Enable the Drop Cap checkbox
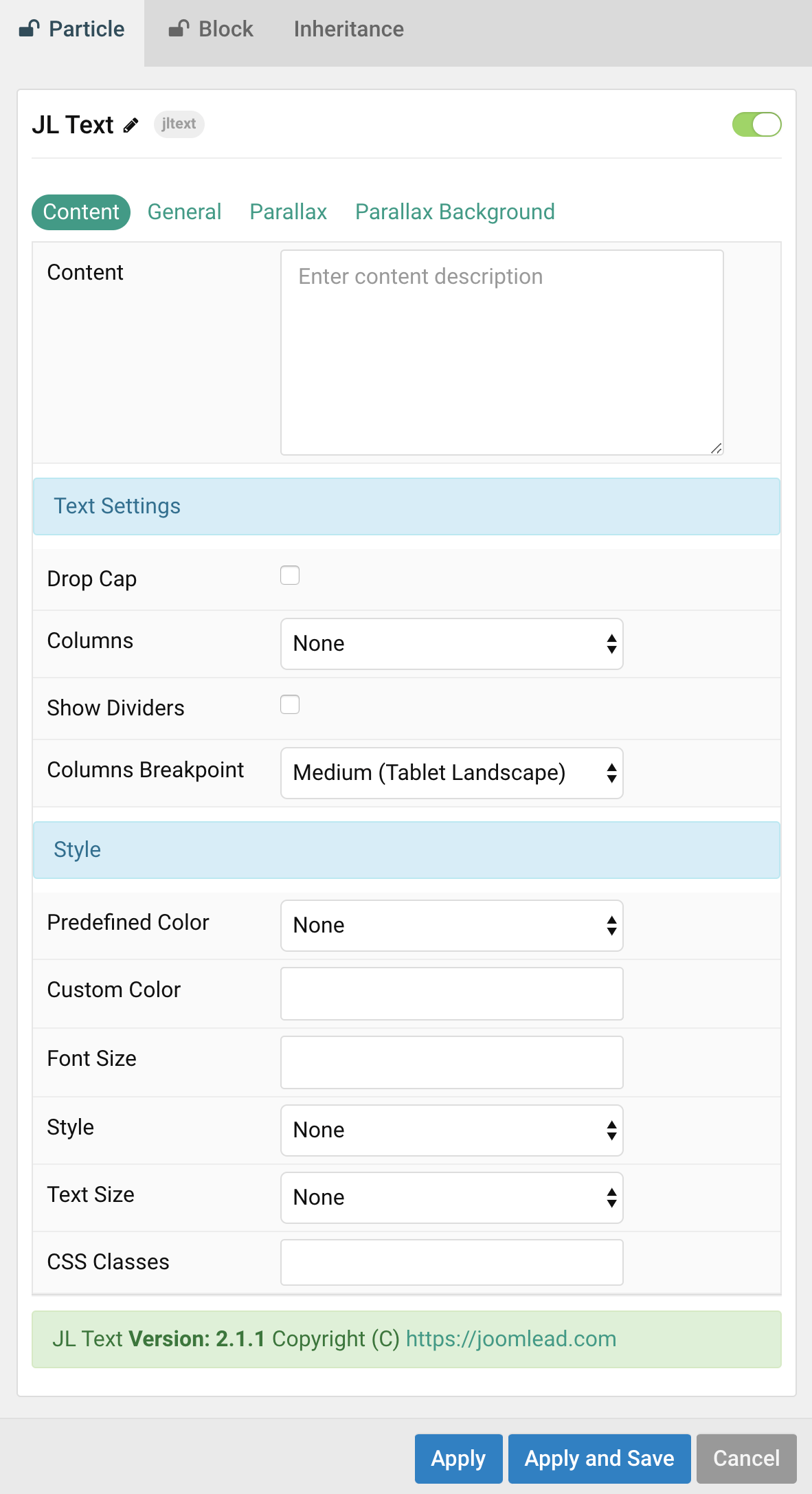This screenshot has height=1494, width=812. [x=290, y=575]
